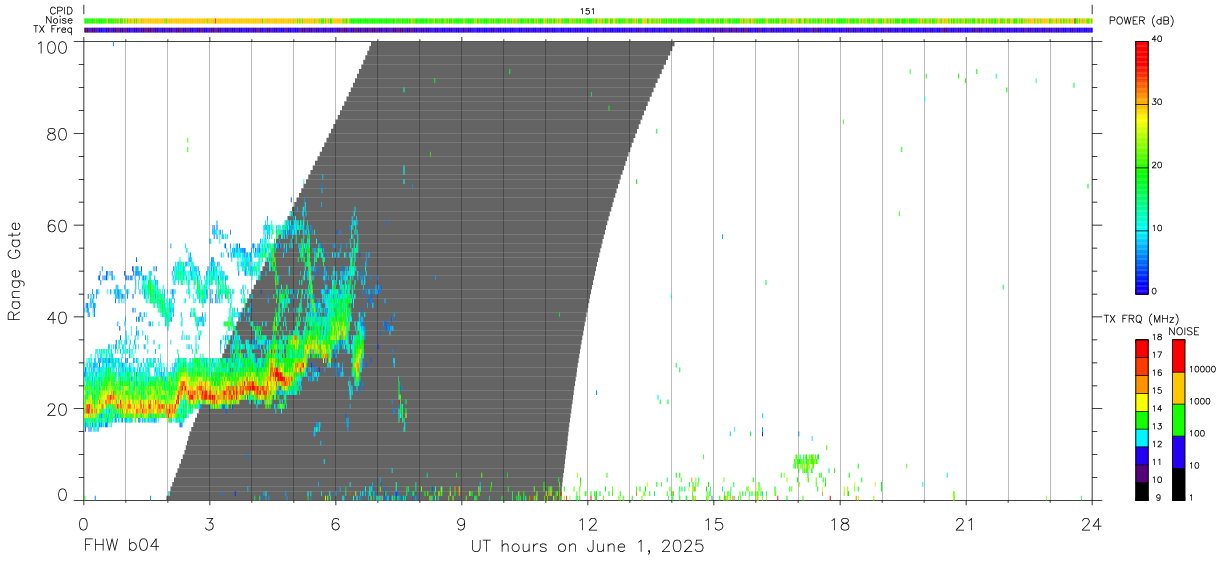Click the POWER (dB) colorbar title
This screenshot has height=567, width=1228.
click(x=1141, y=21)
